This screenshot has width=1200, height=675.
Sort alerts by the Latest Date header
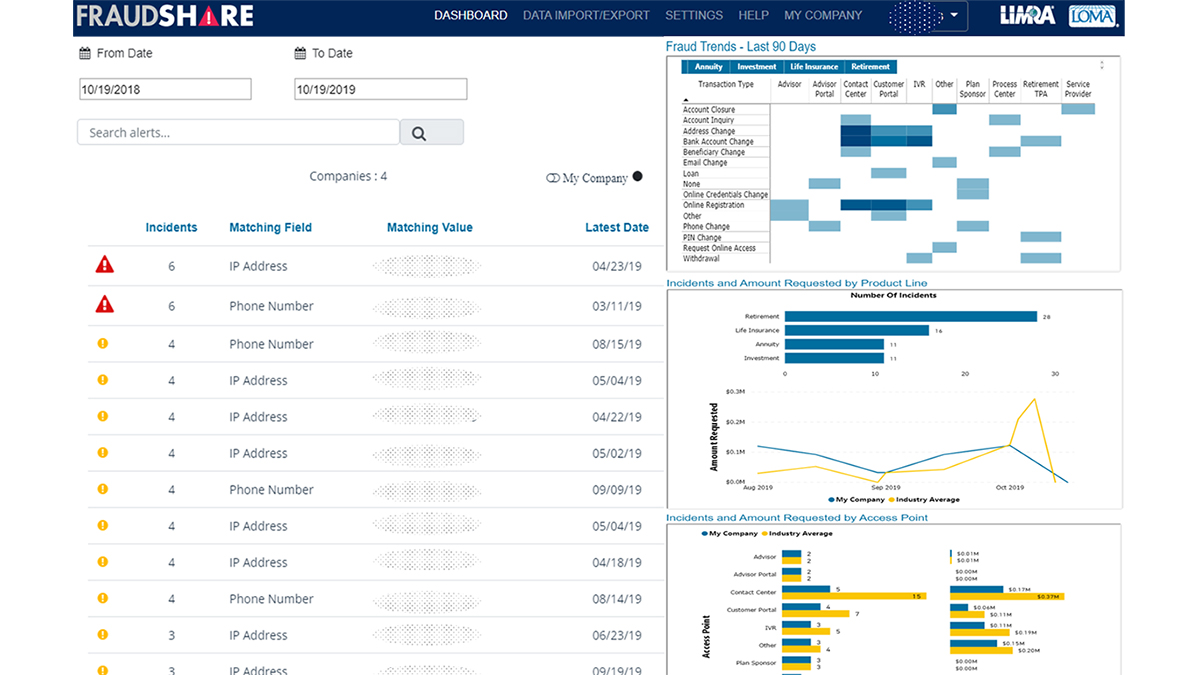[x=617, y=228]
